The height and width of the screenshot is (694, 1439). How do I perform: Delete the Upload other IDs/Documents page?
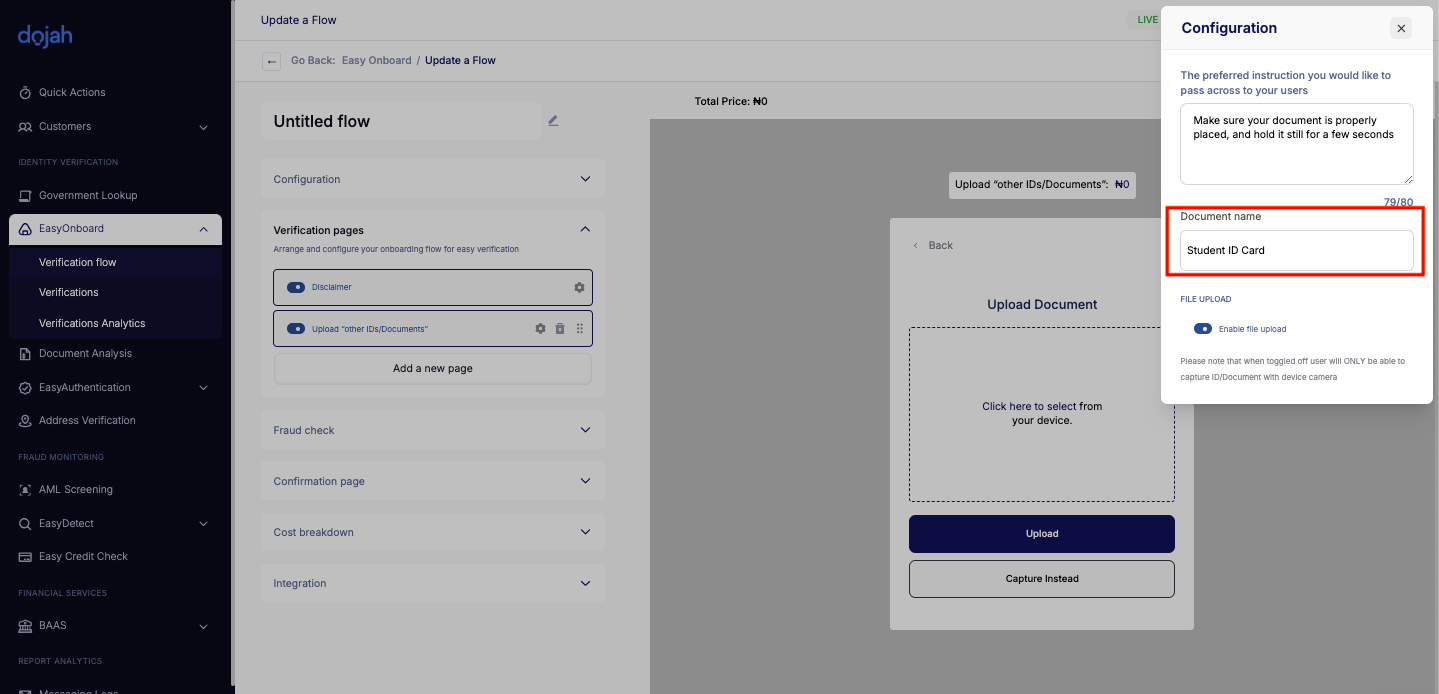point(560,329)
